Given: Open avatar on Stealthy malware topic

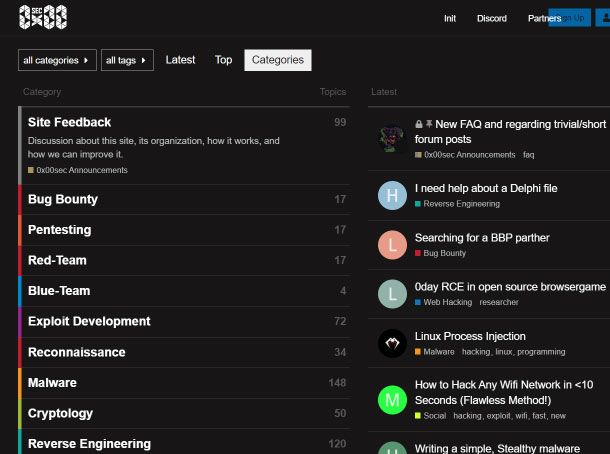Looking at the screenshot, I should click(x=392, y=448).
